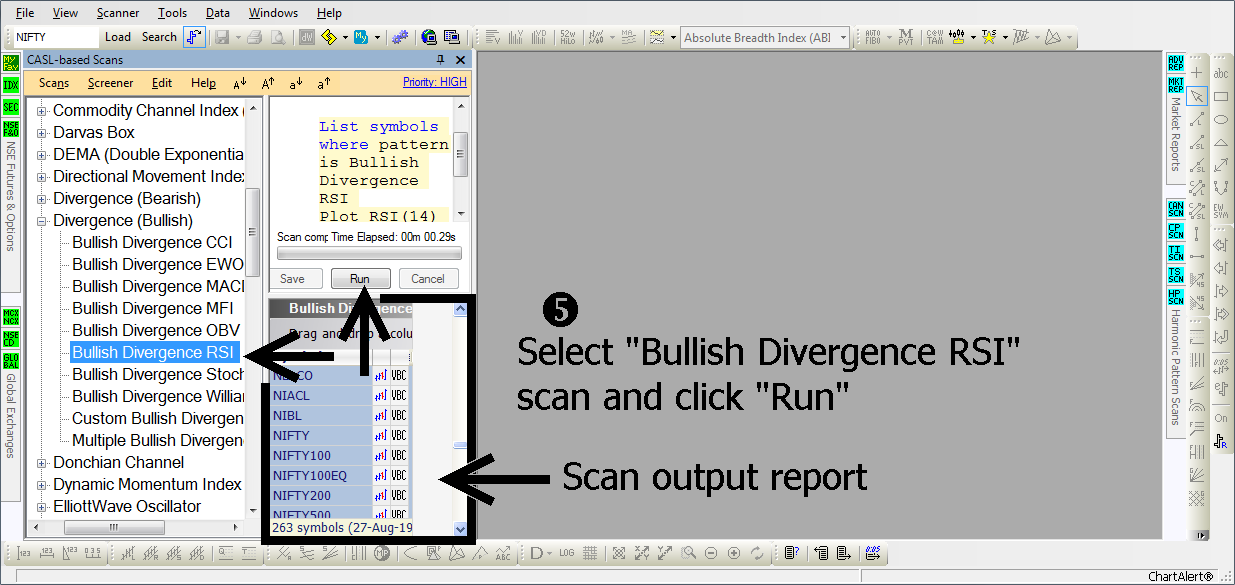1235x585 pixels.
Task: Click the zoom-in plus icon in bottom toolbar
Action: pyautogui.click(x=734, y=553)
